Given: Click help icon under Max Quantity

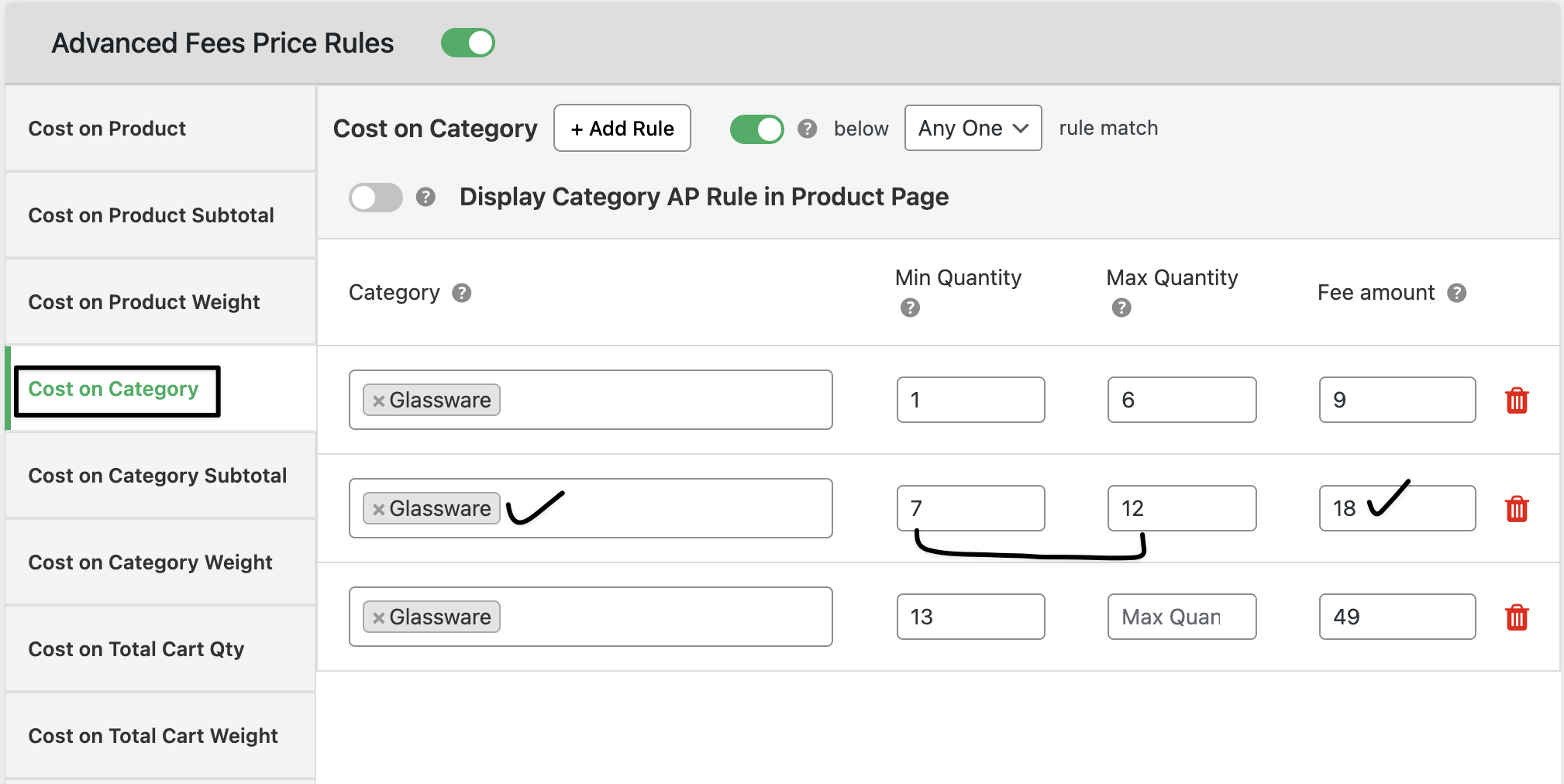Looking at the screenshot, I should point(1121,308).
